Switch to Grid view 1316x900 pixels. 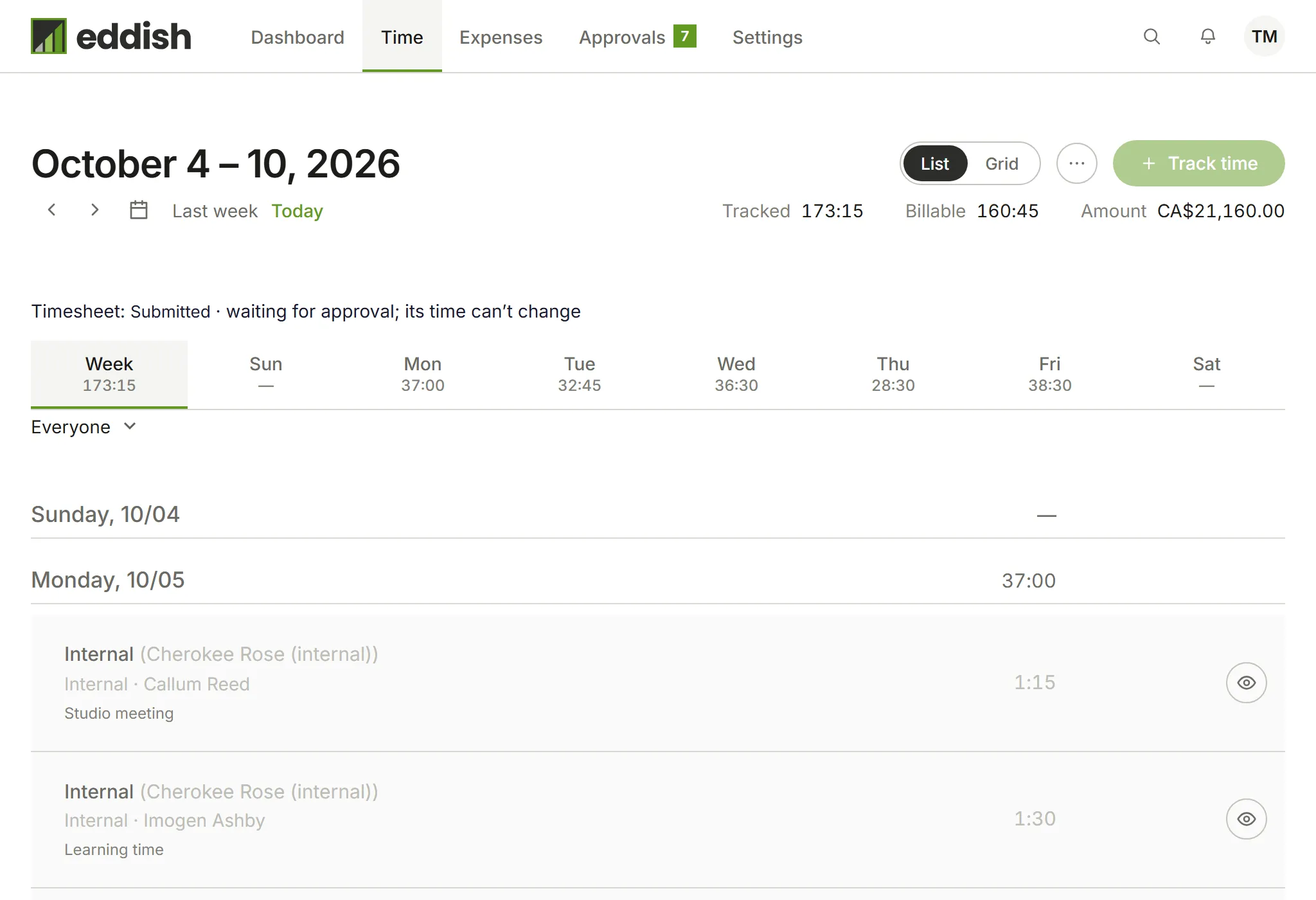pyautogui.click(x=1002, y=164)
